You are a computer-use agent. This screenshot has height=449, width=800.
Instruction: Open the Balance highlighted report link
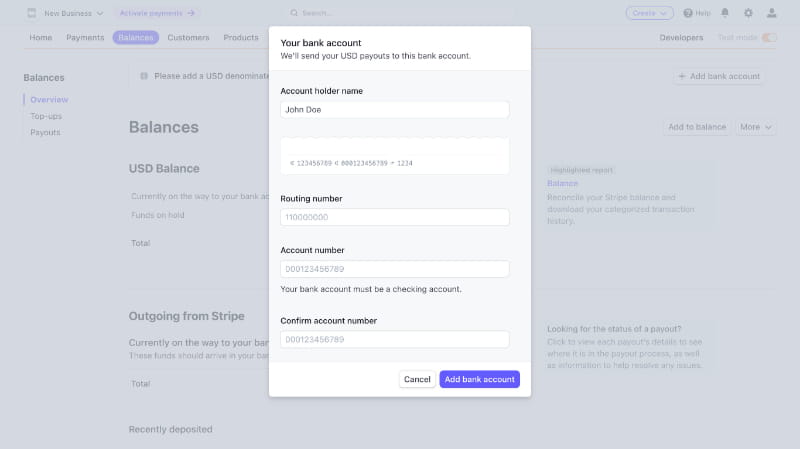pos(562,183)
